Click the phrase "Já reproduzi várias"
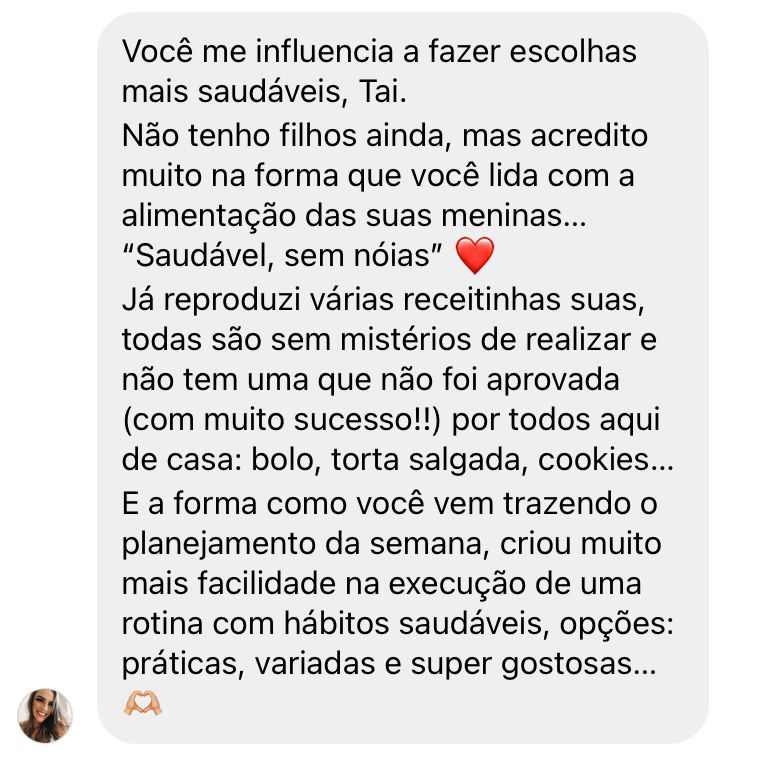767x760 pixels. point(258,300)
